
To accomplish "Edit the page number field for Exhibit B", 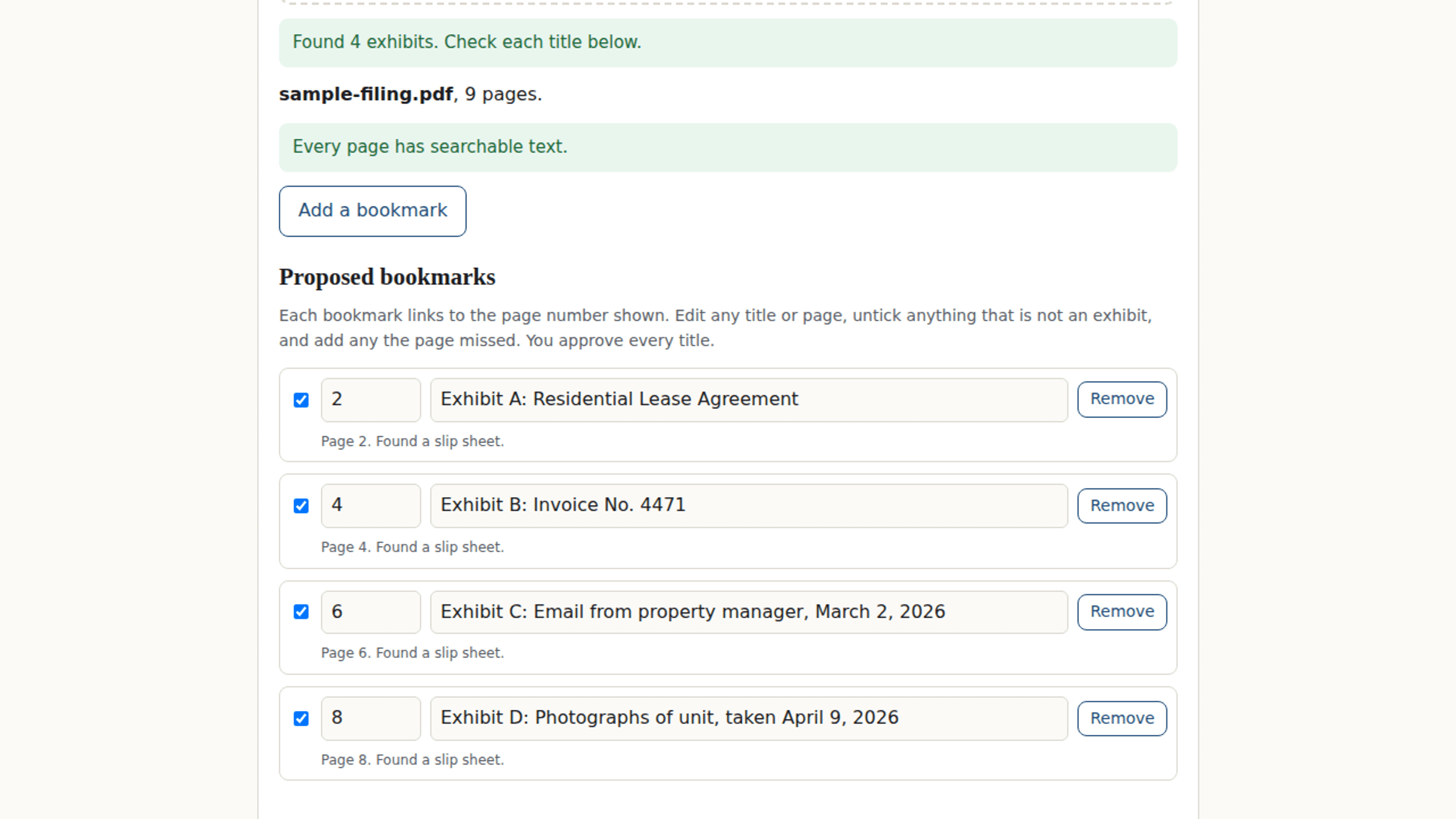I will coord(371,506).
